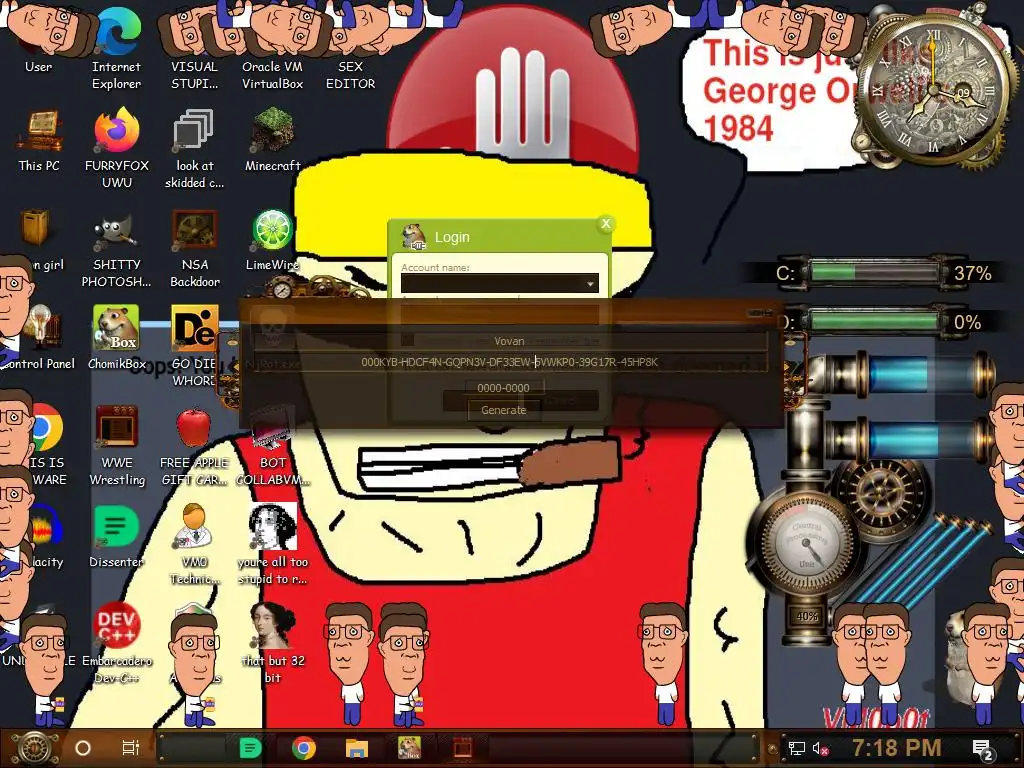Screen dimensions: 1024x768
Task: Open network status tray icon
Action: [x=796, y=749]
